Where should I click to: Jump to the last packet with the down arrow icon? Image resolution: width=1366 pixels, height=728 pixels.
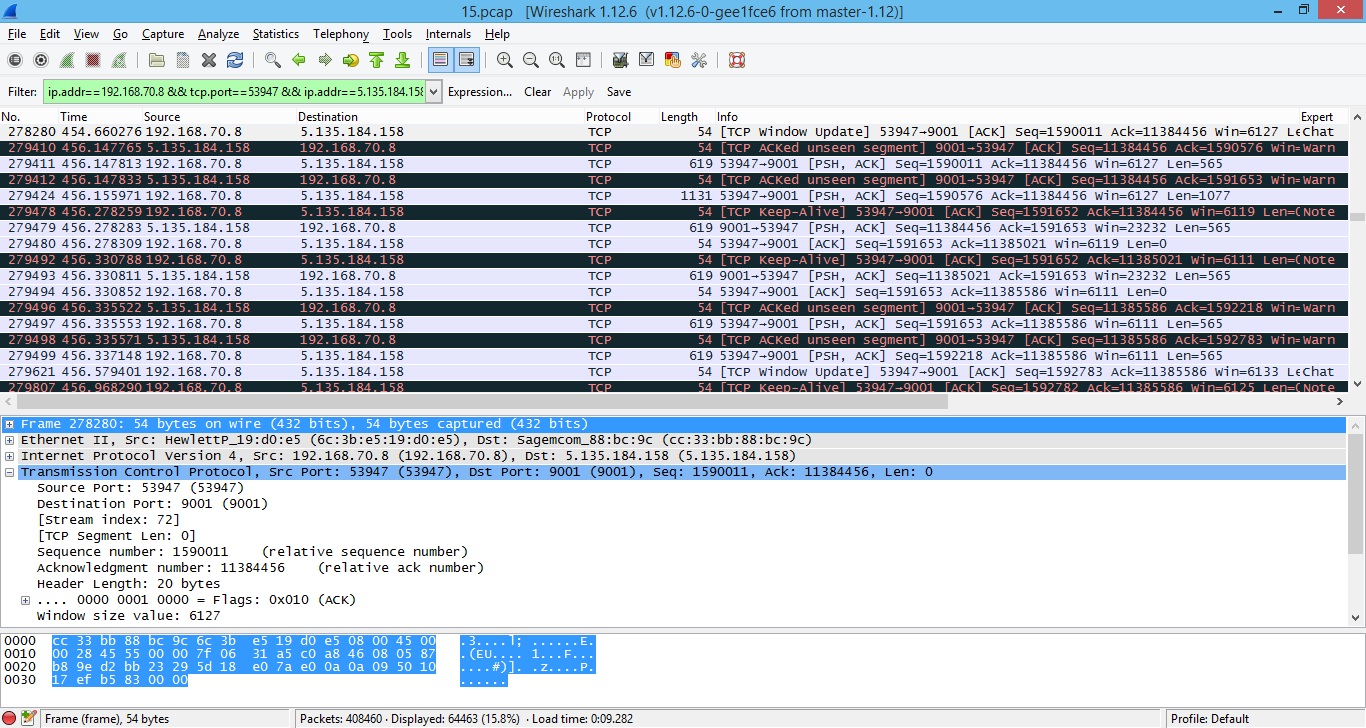[402, 60]
